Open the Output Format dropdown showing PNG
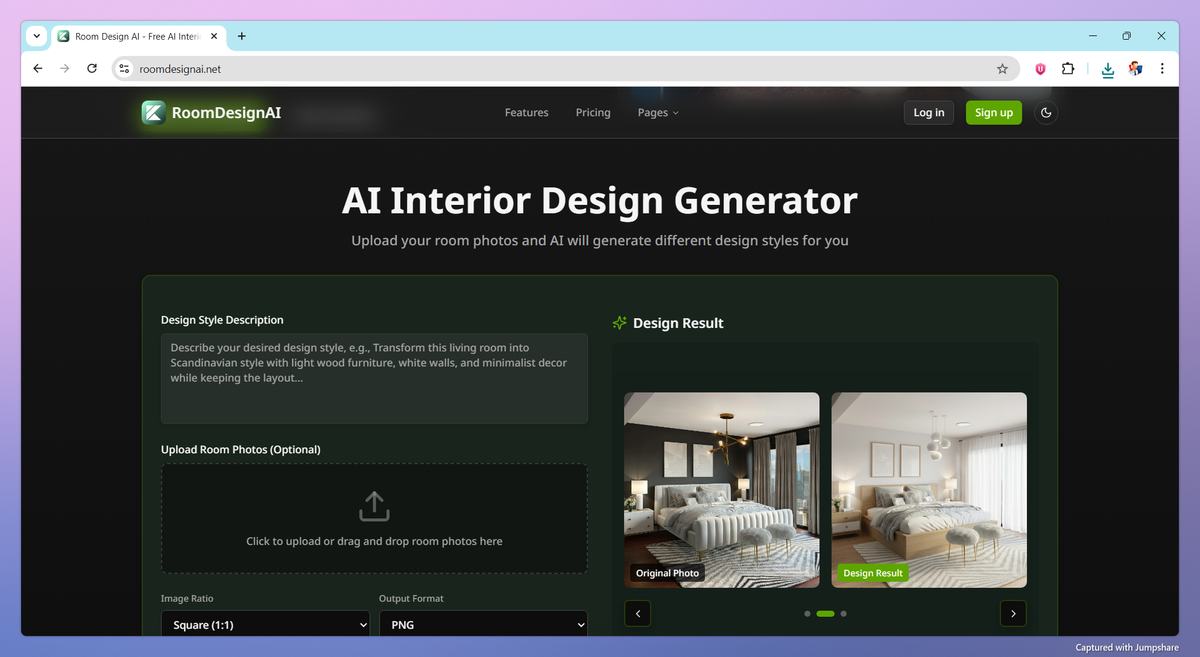This screenshot has height=657, width=1200. point(483,623)
